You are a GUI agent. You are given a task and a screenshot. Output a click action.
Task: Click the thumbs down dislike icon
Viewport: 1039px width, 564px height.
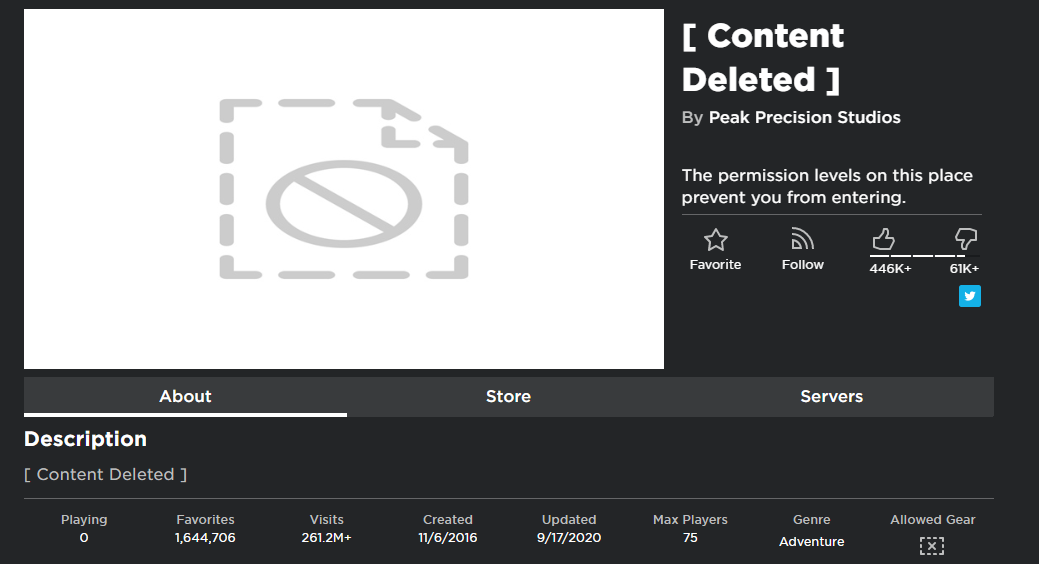point(965,239)
